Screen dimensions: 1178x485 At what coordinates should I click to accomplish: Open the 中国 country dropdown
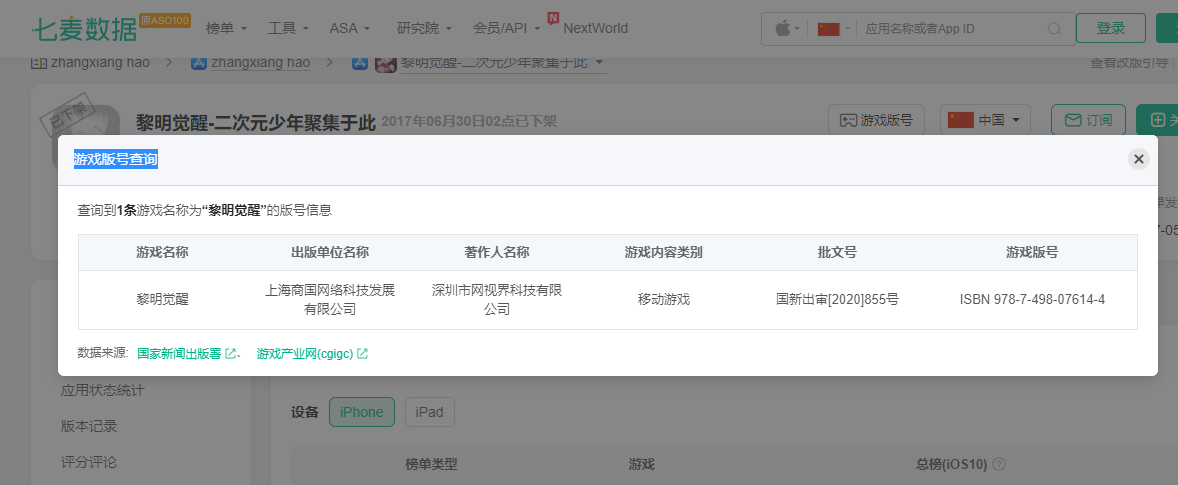985,120
